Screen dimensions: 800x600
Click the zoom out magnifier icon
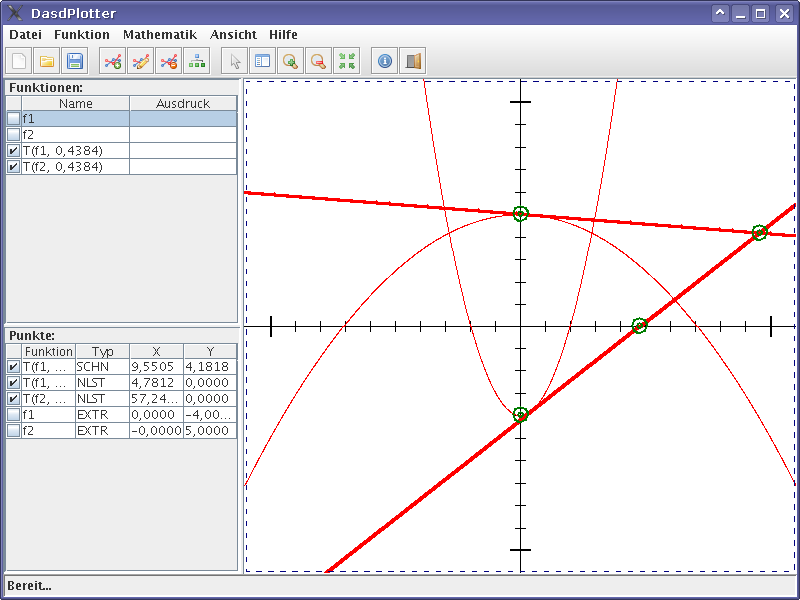pyautogui.click(x=319, y=62)
